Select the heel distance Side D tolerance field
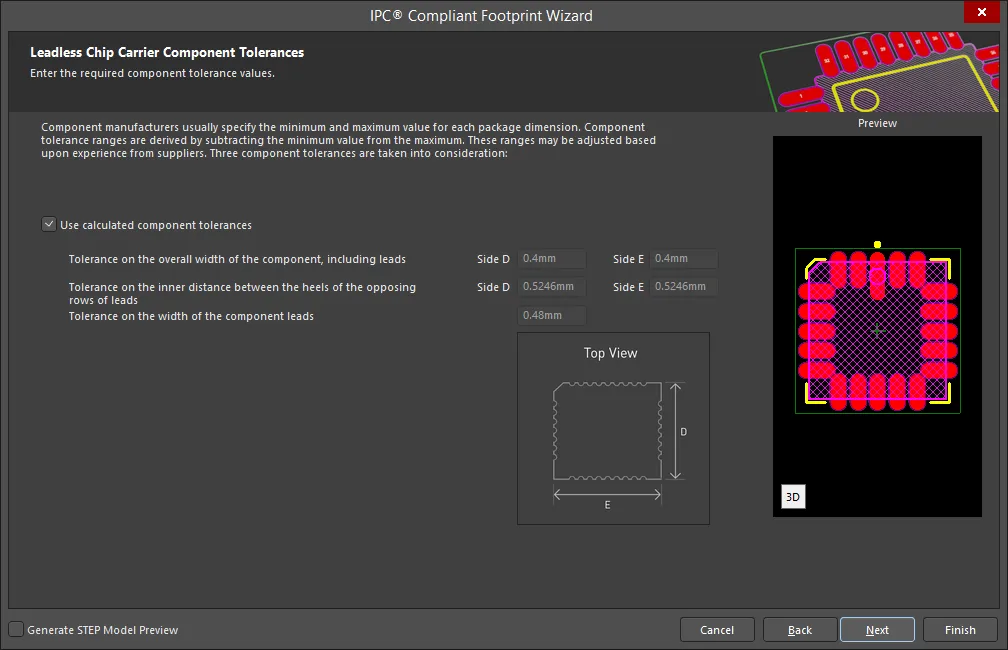The image size is (1008, 650). pos(552,287)
